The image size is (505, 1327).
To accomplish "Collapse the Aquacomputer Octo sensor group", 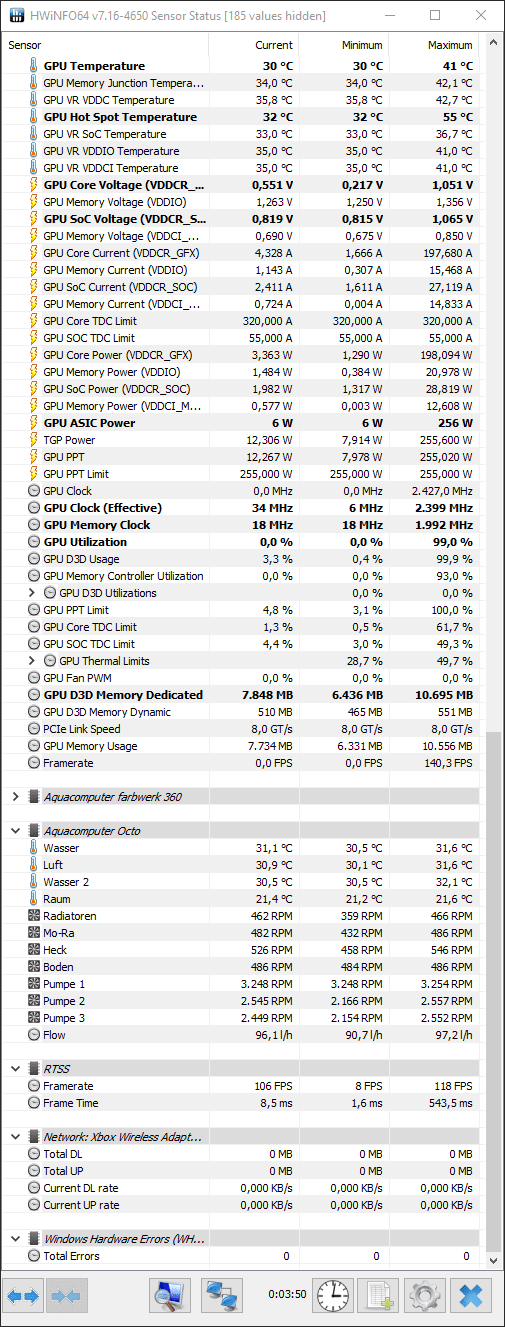I will click(x=15, y=831).
